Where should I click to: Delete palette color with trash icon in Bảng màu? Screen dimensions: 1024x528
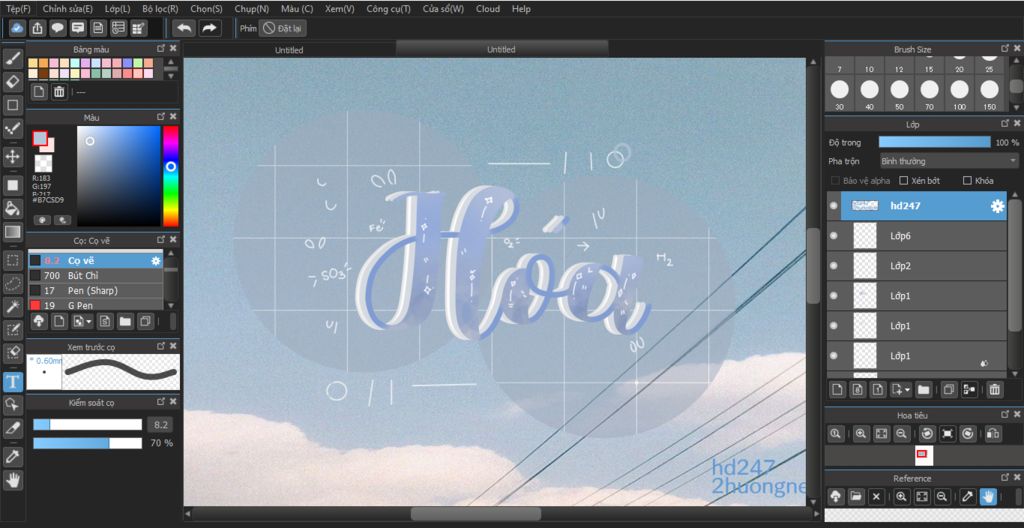coord(59,91)
